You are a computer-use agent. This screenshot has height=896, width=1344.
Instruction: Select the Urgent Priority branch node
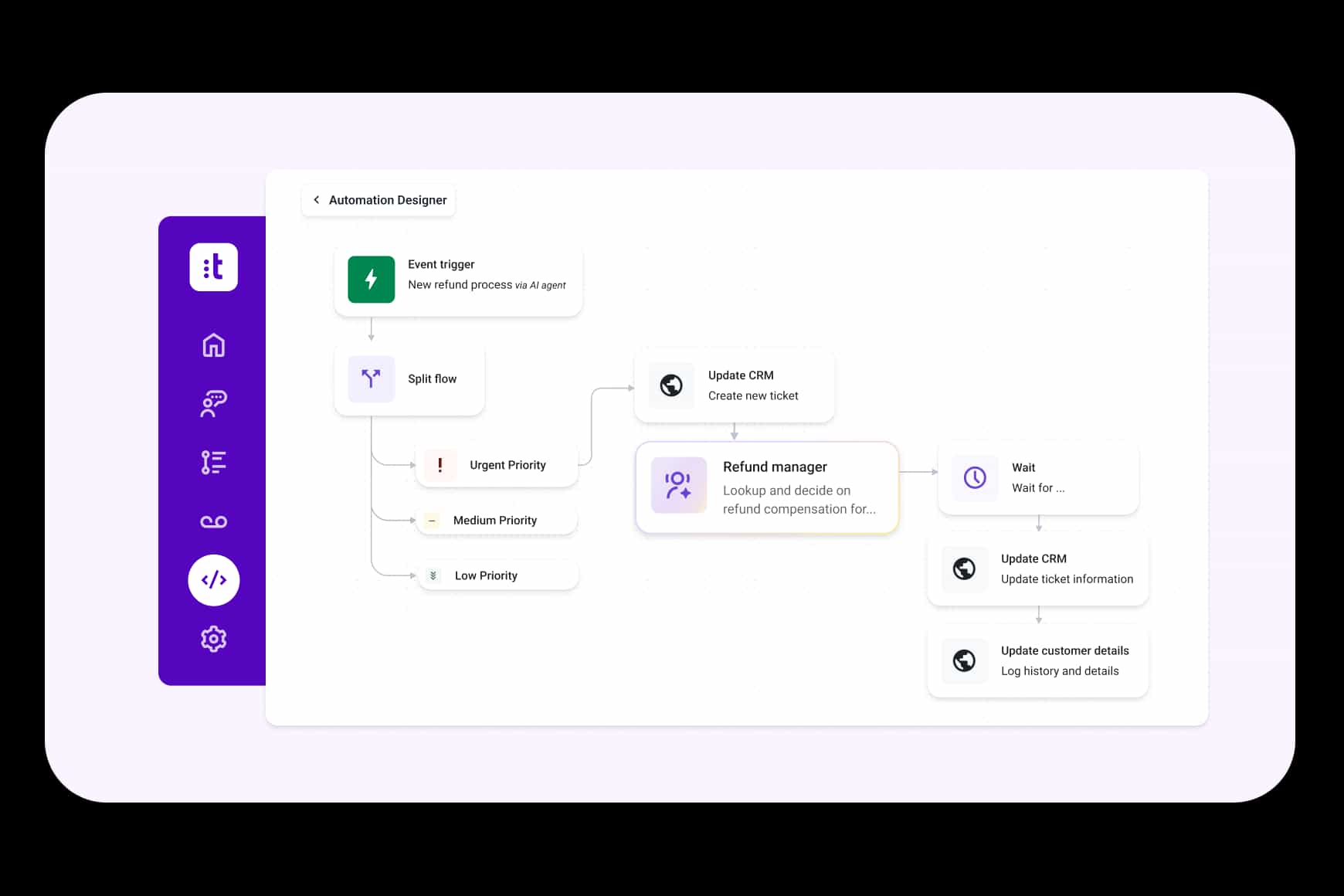click(x=497, y=464)
